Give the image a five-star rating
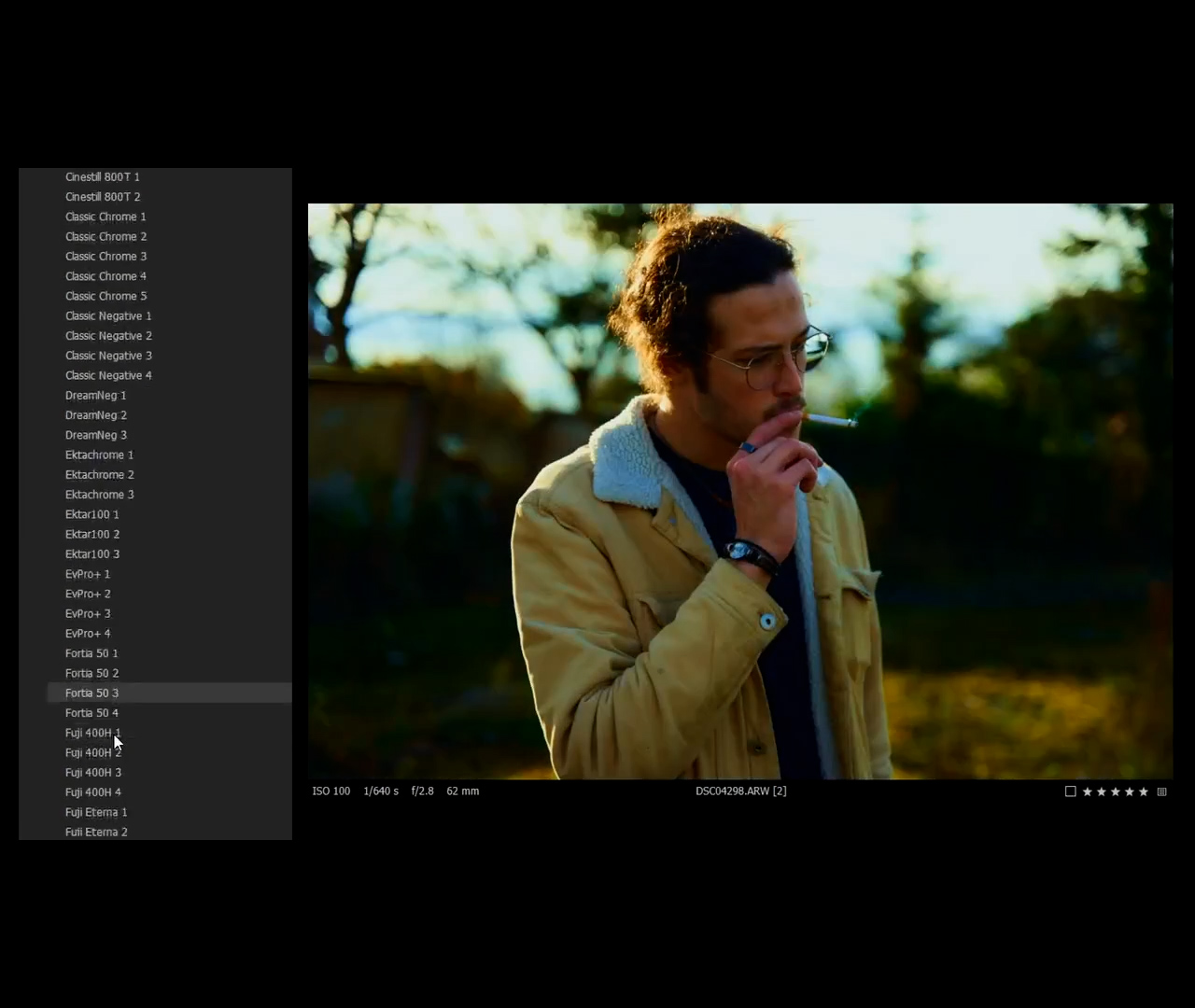 pos(1143,791)
